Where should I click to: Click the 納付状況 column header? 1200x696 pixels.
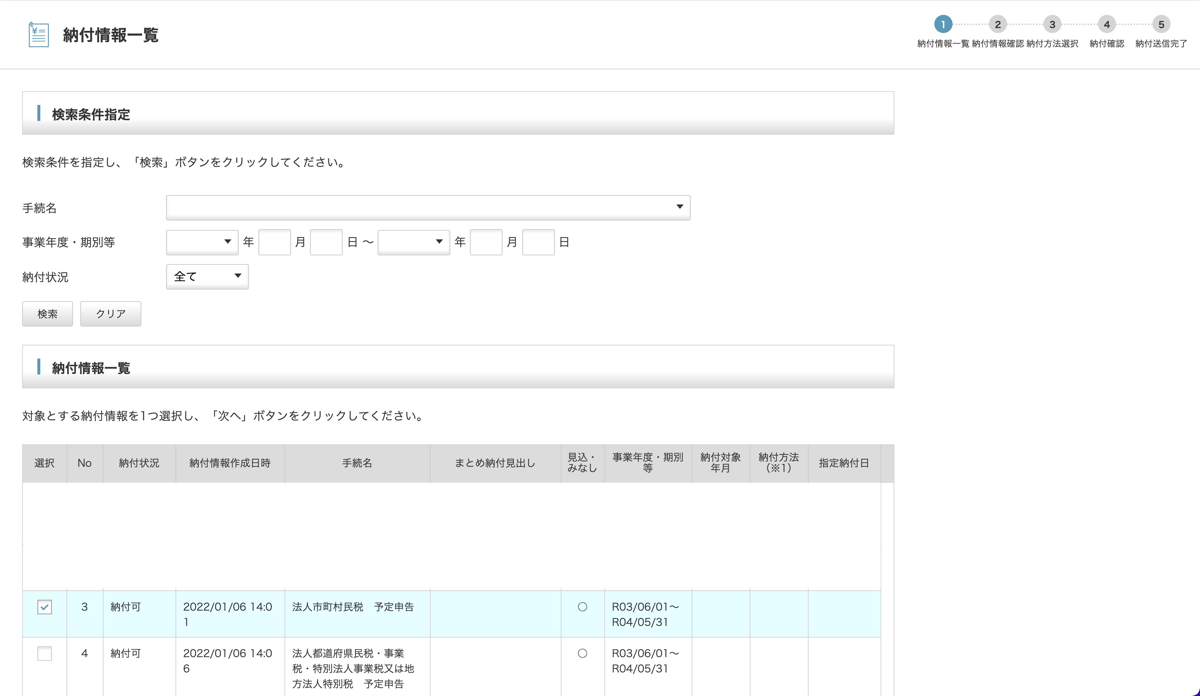click(139, 463)
